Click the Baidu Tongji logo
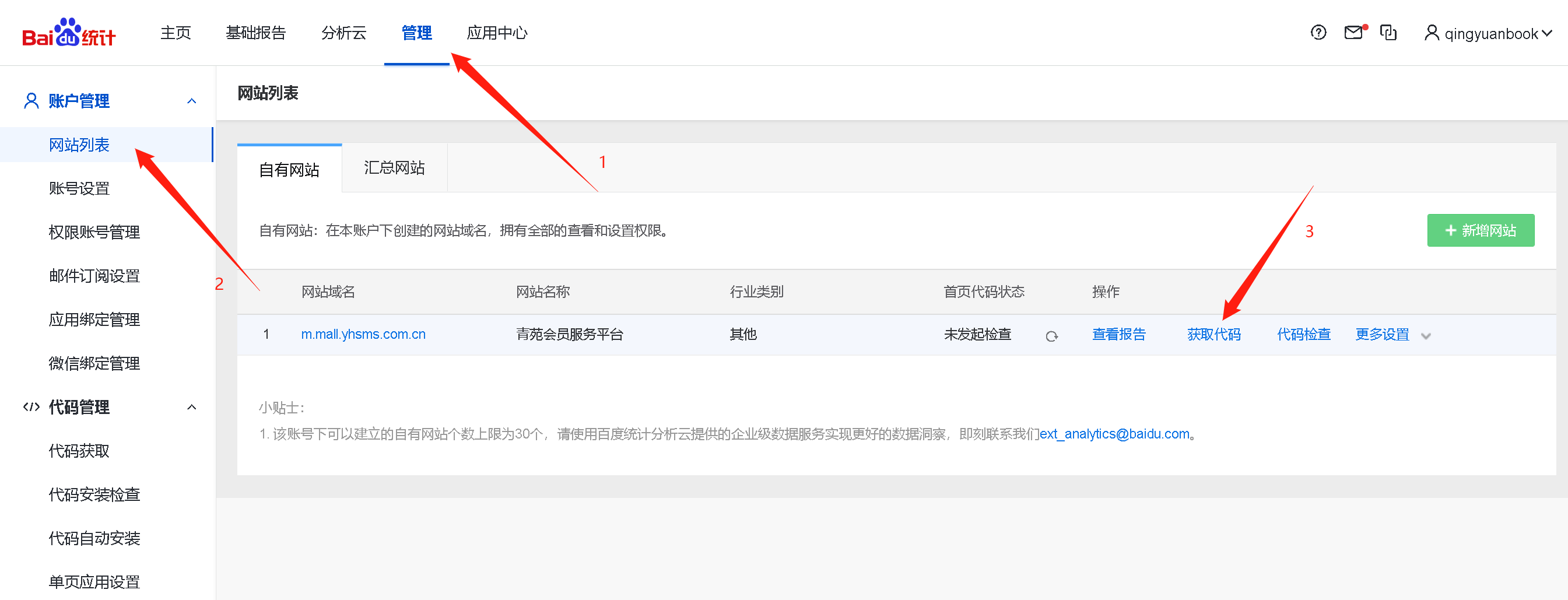Image resolution: width=1568 pixels, height=600 pixels. [x=68, y=33]
